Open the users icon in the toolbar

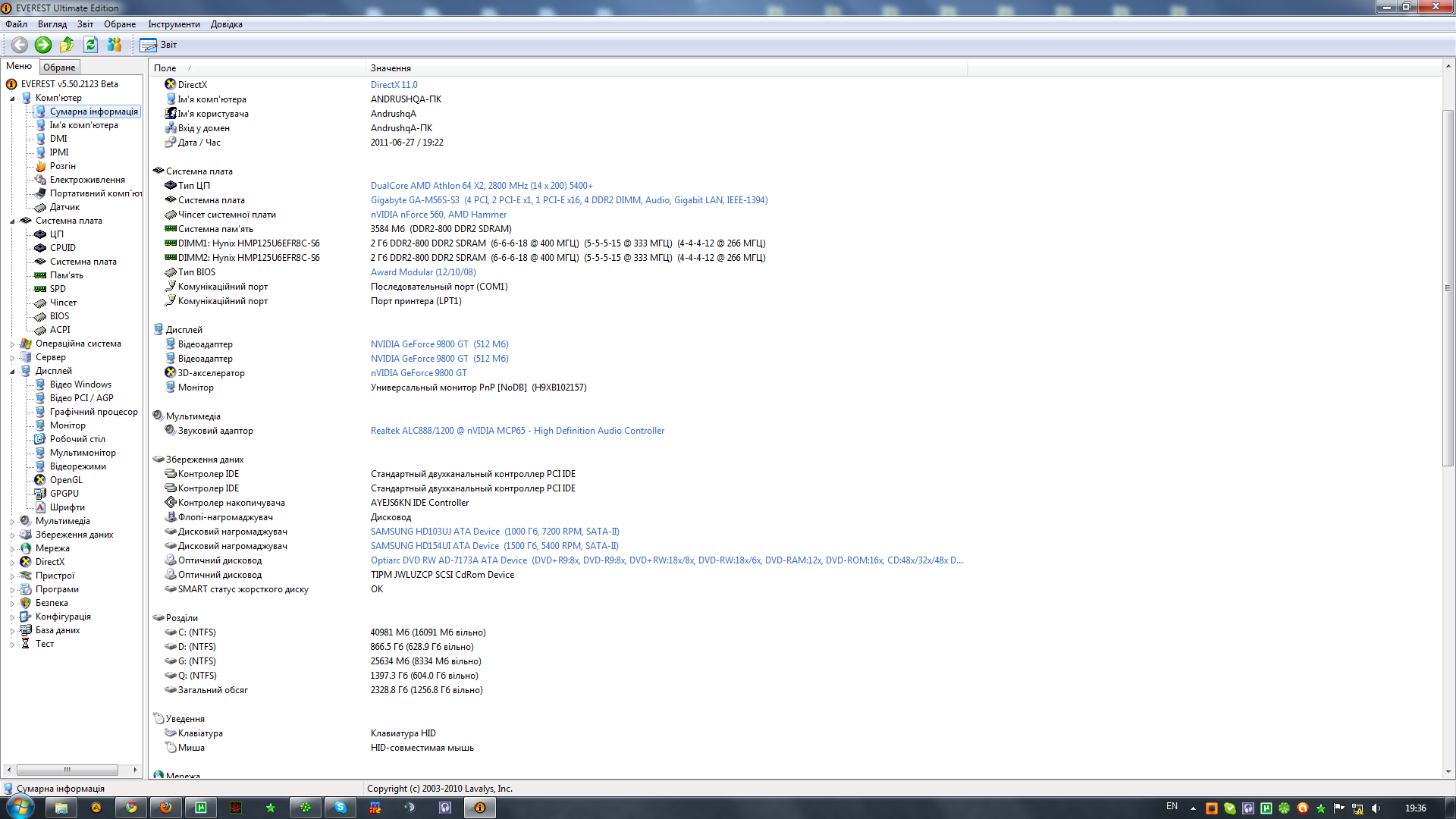pos(115,45)
